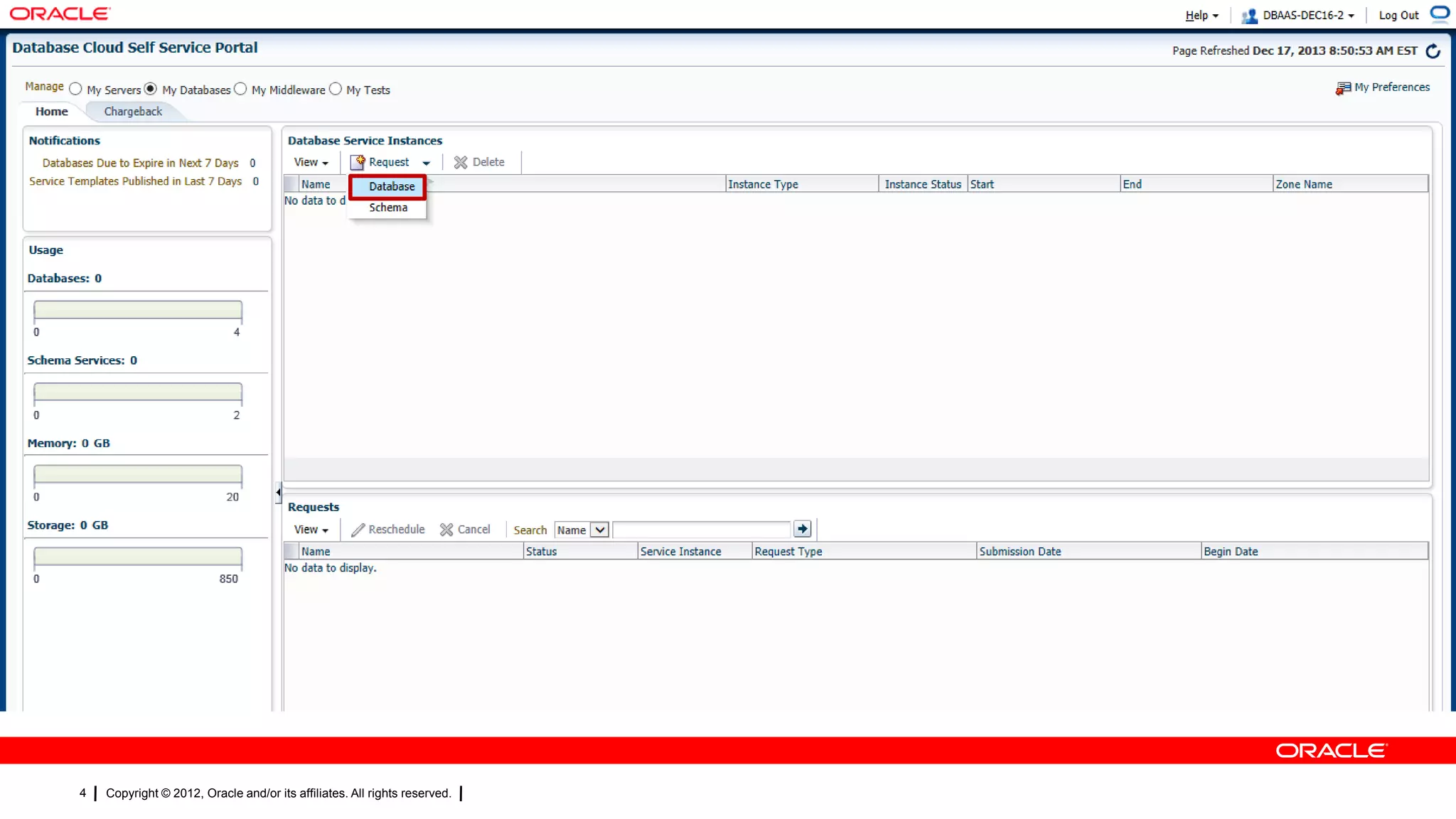Click the Delete button
Viewport: 1456px width, 819px height.
479,162
